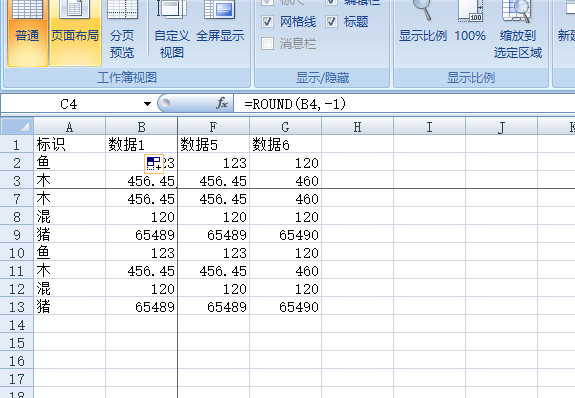This screenshot has height=398, width=575.
Task: Click cell G11 containing 460
Action: [x=285, y=270]
